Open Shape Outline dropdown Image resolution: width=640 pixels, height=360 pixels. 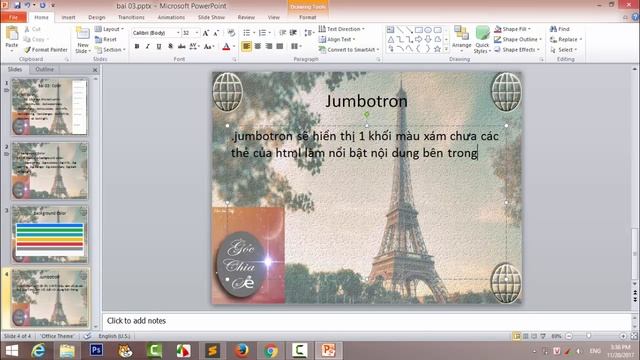coord(518,39)
